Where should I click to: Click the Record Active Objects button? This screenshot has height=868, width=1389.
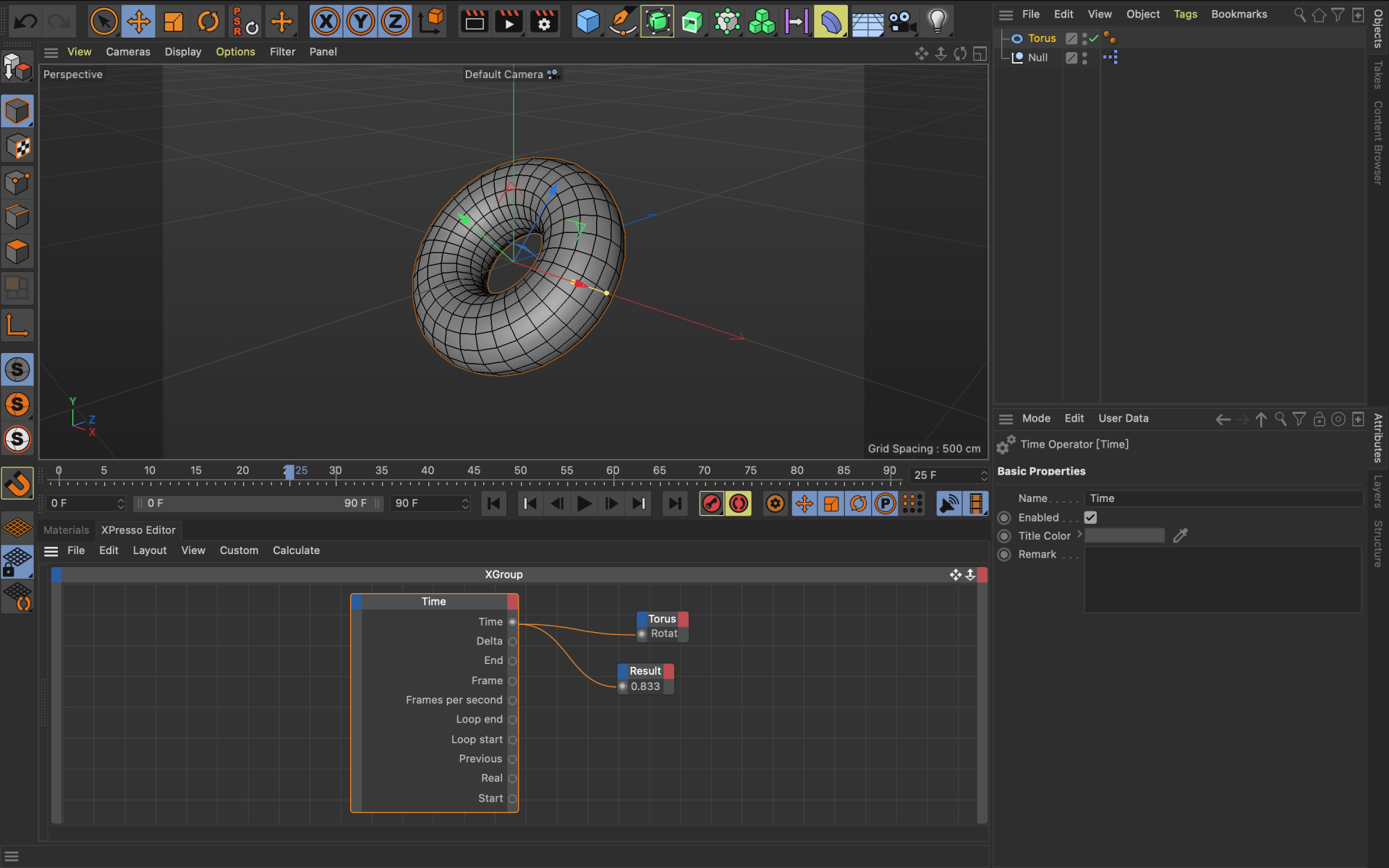pos(712,503)
